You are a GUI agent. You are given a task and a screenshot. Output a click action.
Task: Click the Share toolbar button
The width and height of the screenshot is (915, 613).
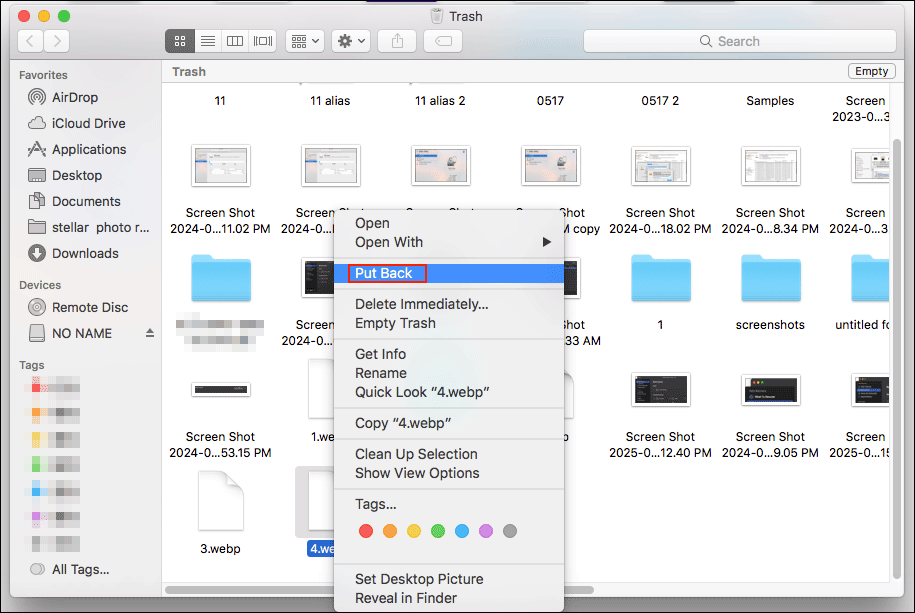[397, 41]
